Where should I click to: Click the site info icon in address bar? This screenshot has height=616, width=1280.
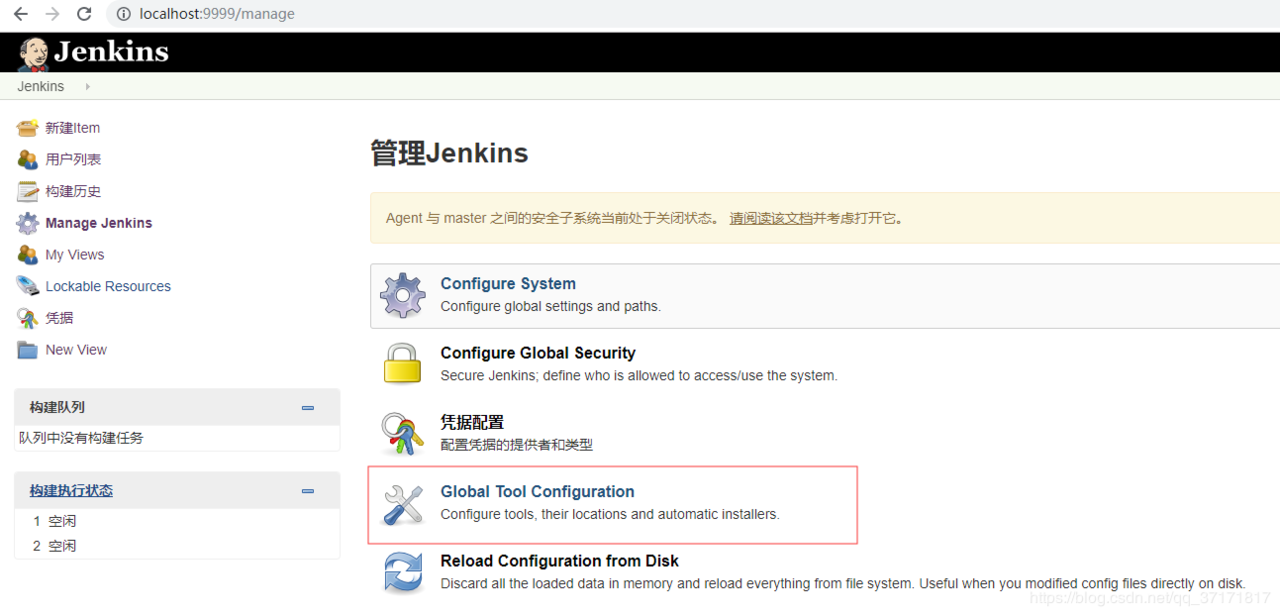(x=123, y=14)
